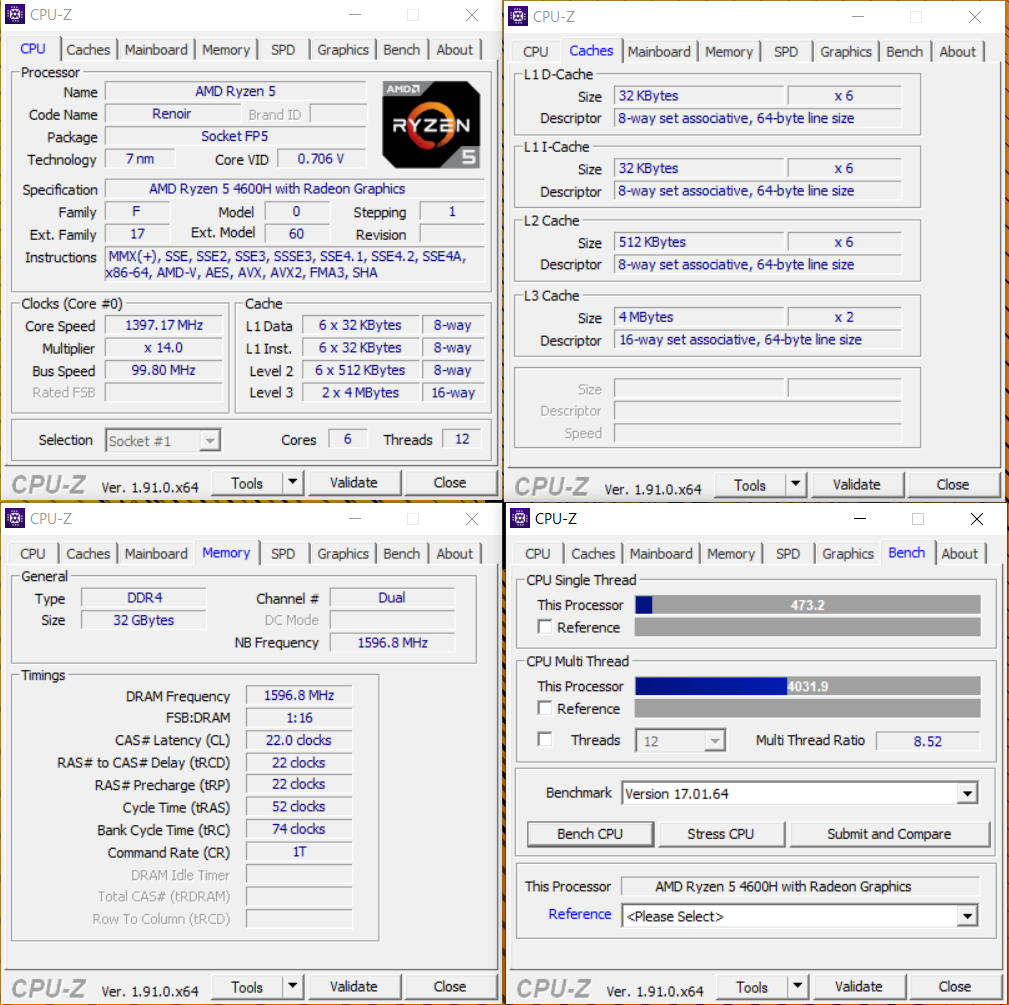
Task: Expand the Reference <Please Select> combo box
Action: tap(966, 916)
